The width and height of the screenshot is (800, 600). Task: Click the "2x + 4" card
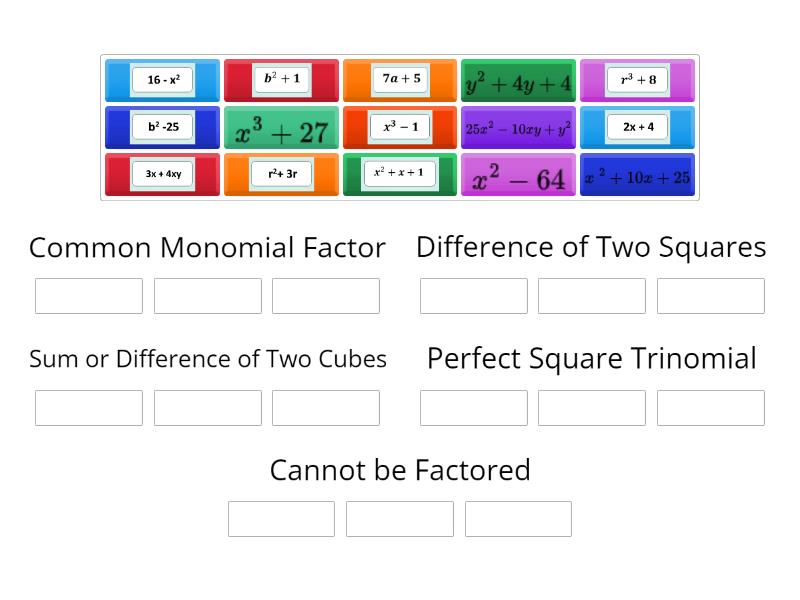(637, 127)
